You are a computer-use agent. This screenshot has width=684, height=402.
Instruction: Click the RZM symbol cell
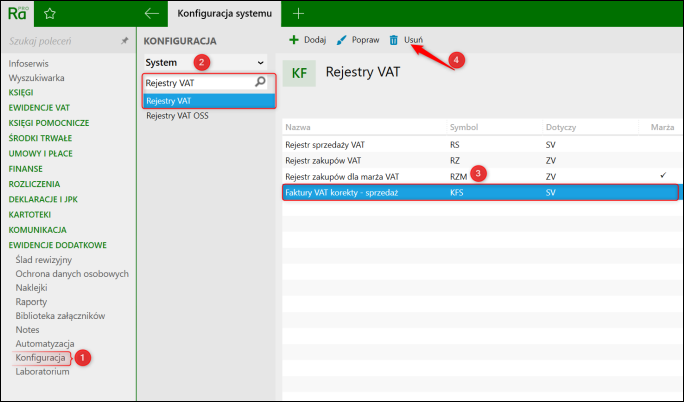point(458,177)
